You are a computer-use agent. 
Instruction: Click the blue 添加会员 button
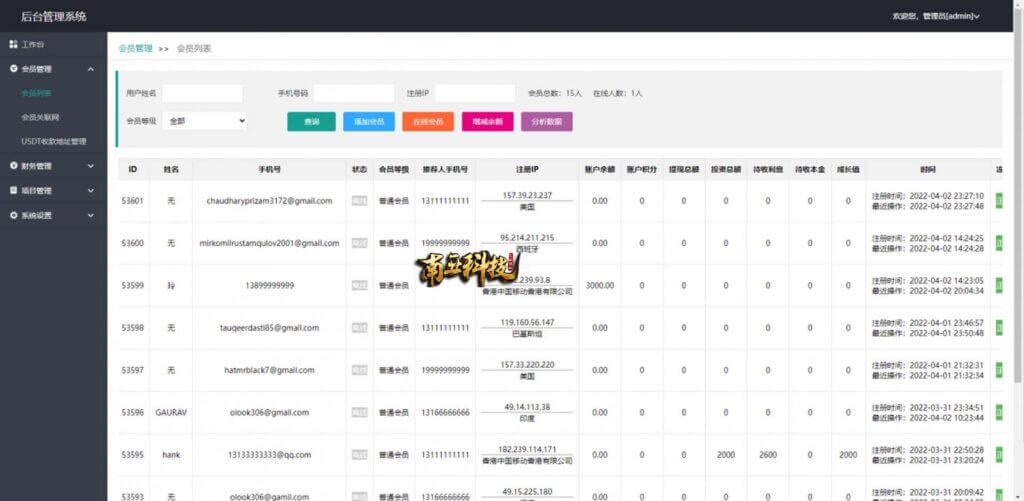click(x=369, y=121)
